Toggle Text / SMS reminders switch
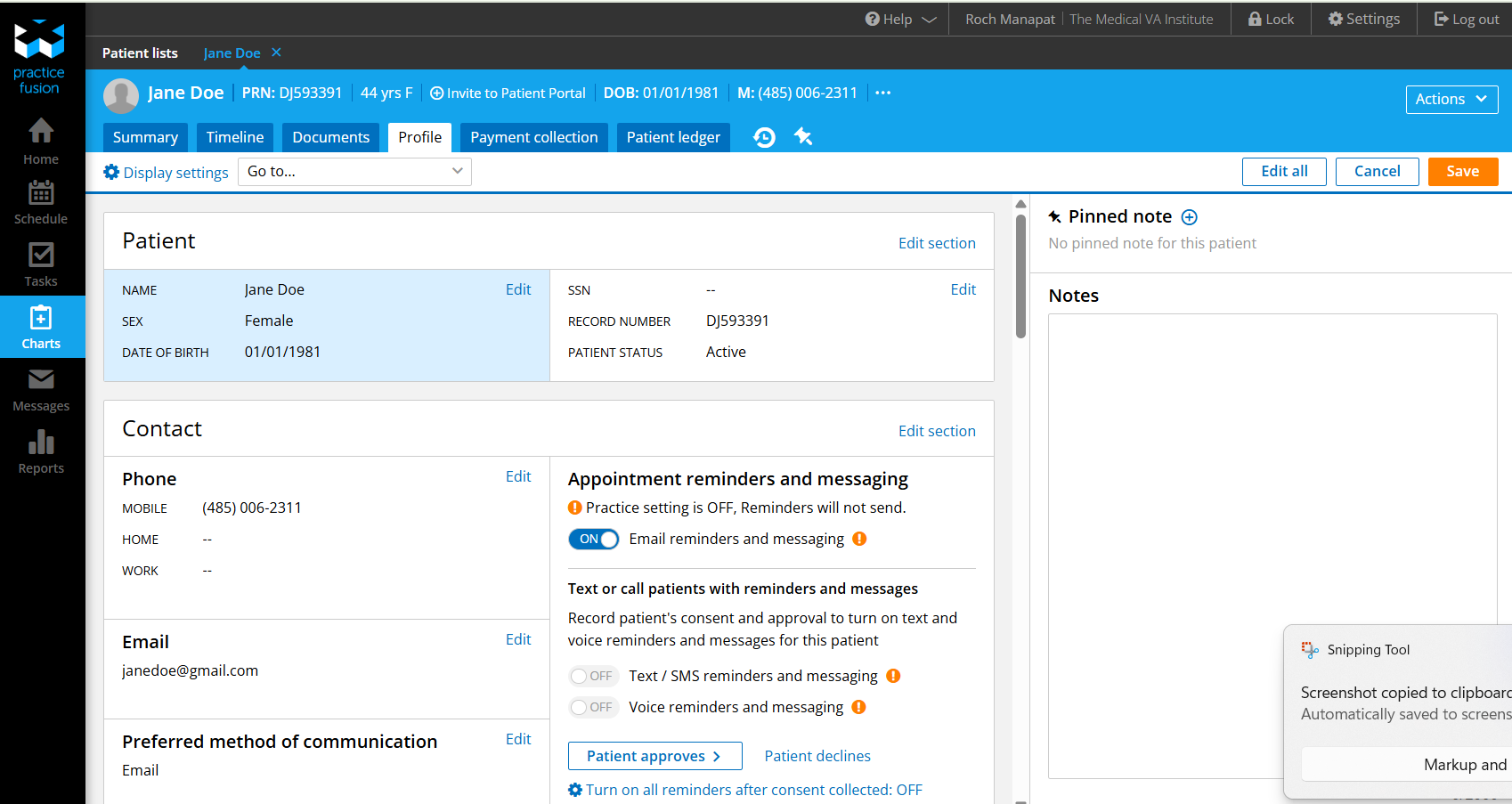This screenshot has width=1512, height=804. point(593,676)
